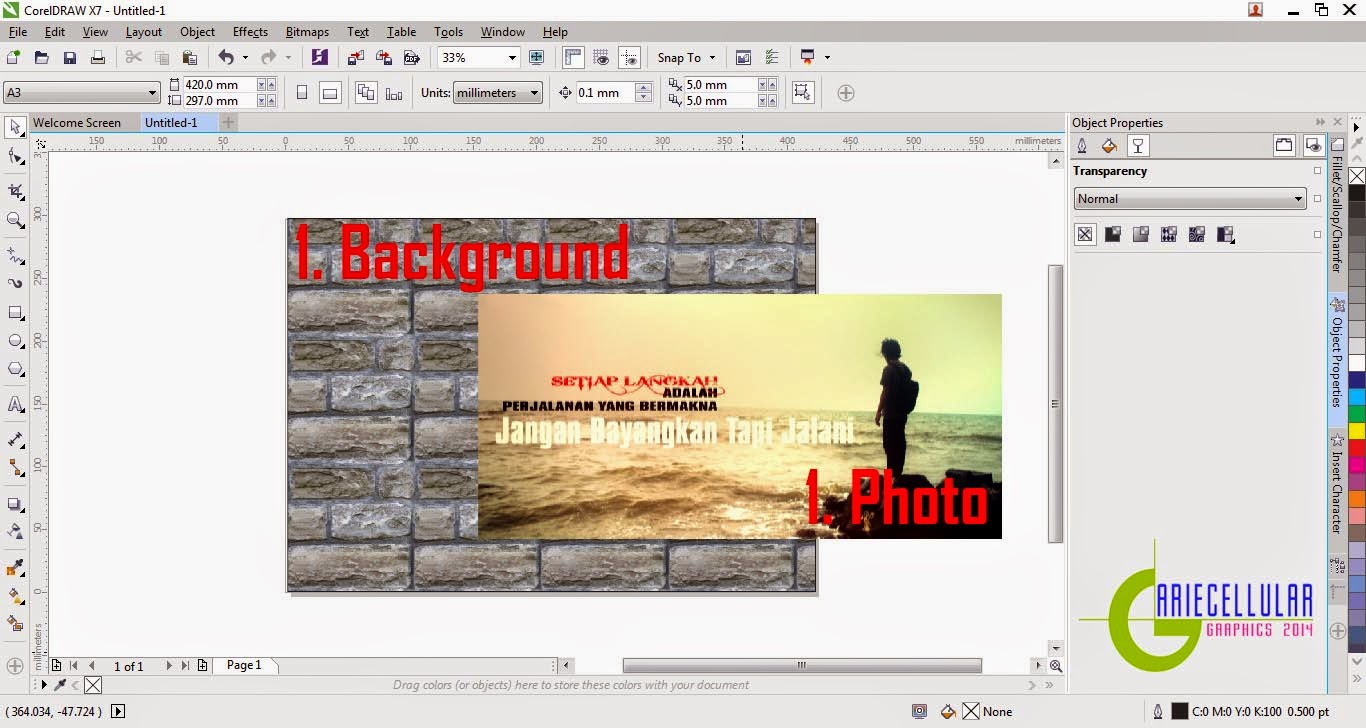Pick the No Color swatch in the palette
The height and width of the screenshot is (728, 1366).
point(1357,176)
